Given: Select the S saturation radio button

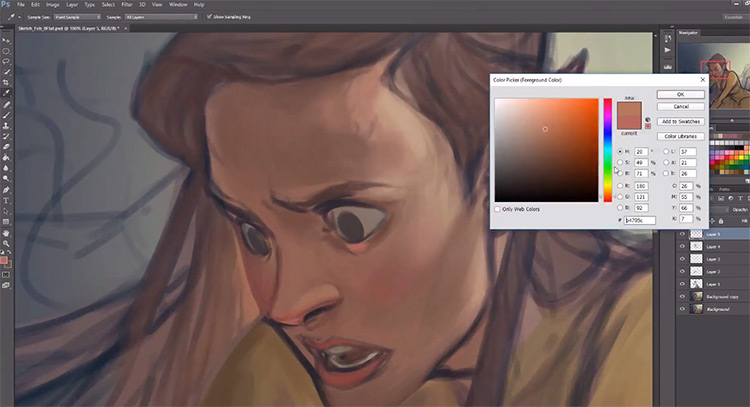Looking at the screenshot, I should (620, 163).
